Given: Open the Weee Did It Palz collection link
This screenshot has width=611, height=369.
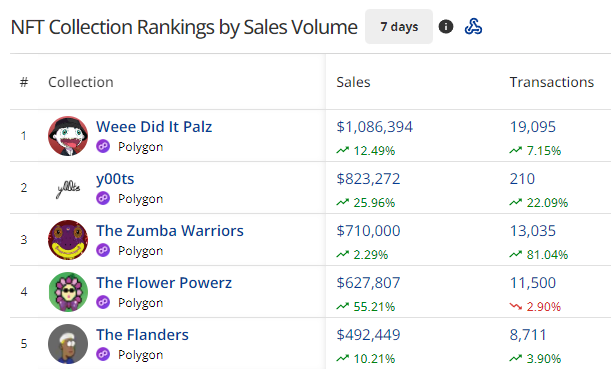Looking at the screenshot, I should (154, 127).
